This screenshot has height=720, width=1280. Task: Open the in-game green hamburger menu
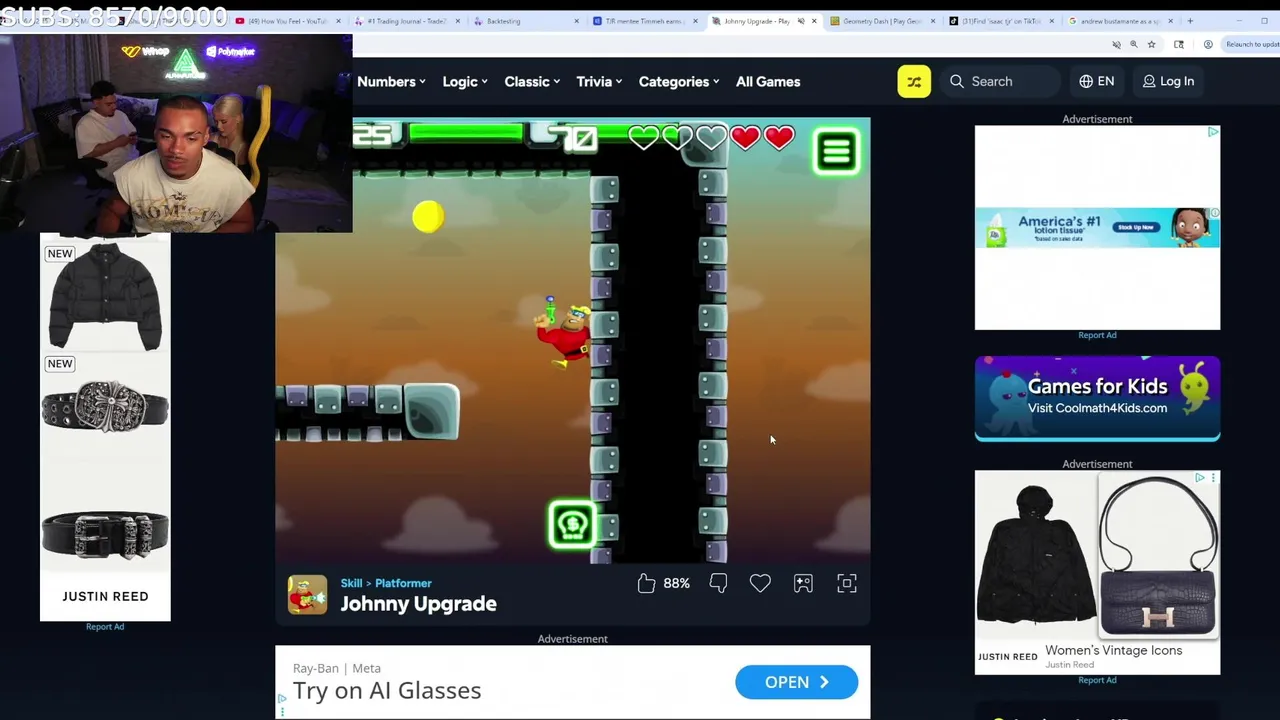tap(837, 151)
